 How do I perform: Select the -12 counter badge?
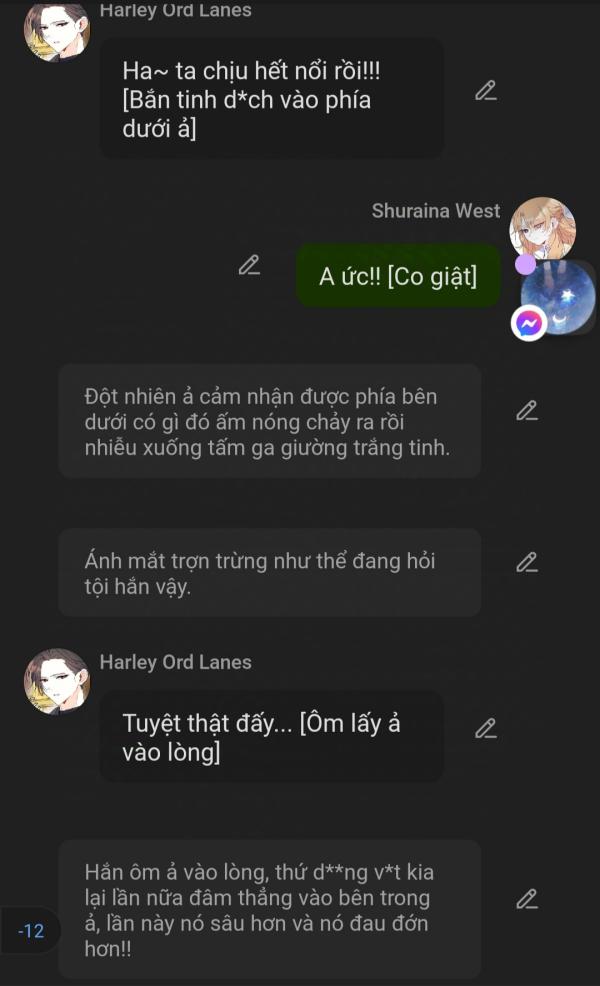pos(30,931)
